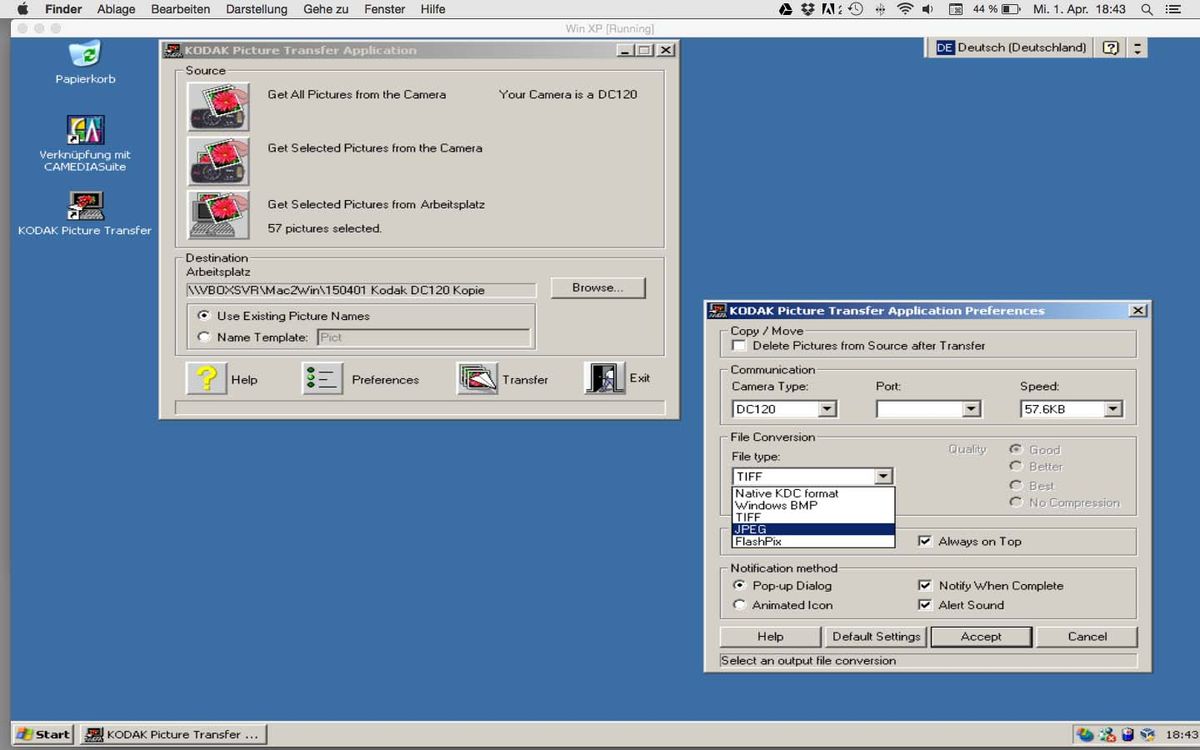
Task: Click the Adobe menu bar icon
Action: (831, 9)
